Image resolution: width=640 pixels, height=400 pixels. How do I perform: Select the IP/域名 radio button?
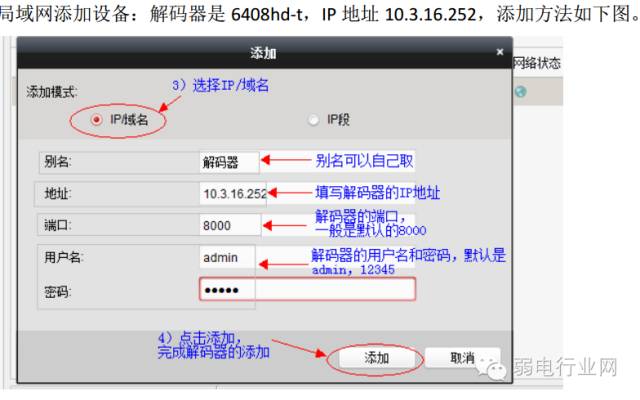(97, 120)
